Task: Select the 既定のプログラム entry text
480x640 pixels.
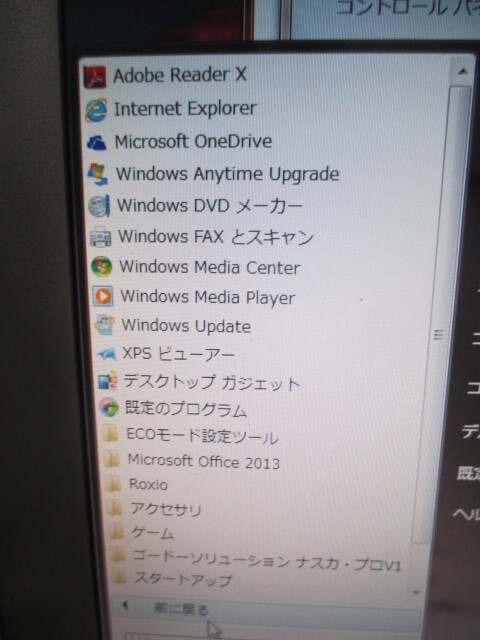Action: click(186, 409)
